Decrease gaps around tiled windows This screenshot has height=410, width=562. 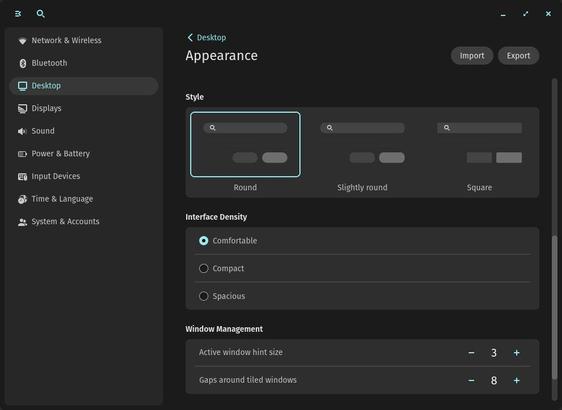point(471,380)
